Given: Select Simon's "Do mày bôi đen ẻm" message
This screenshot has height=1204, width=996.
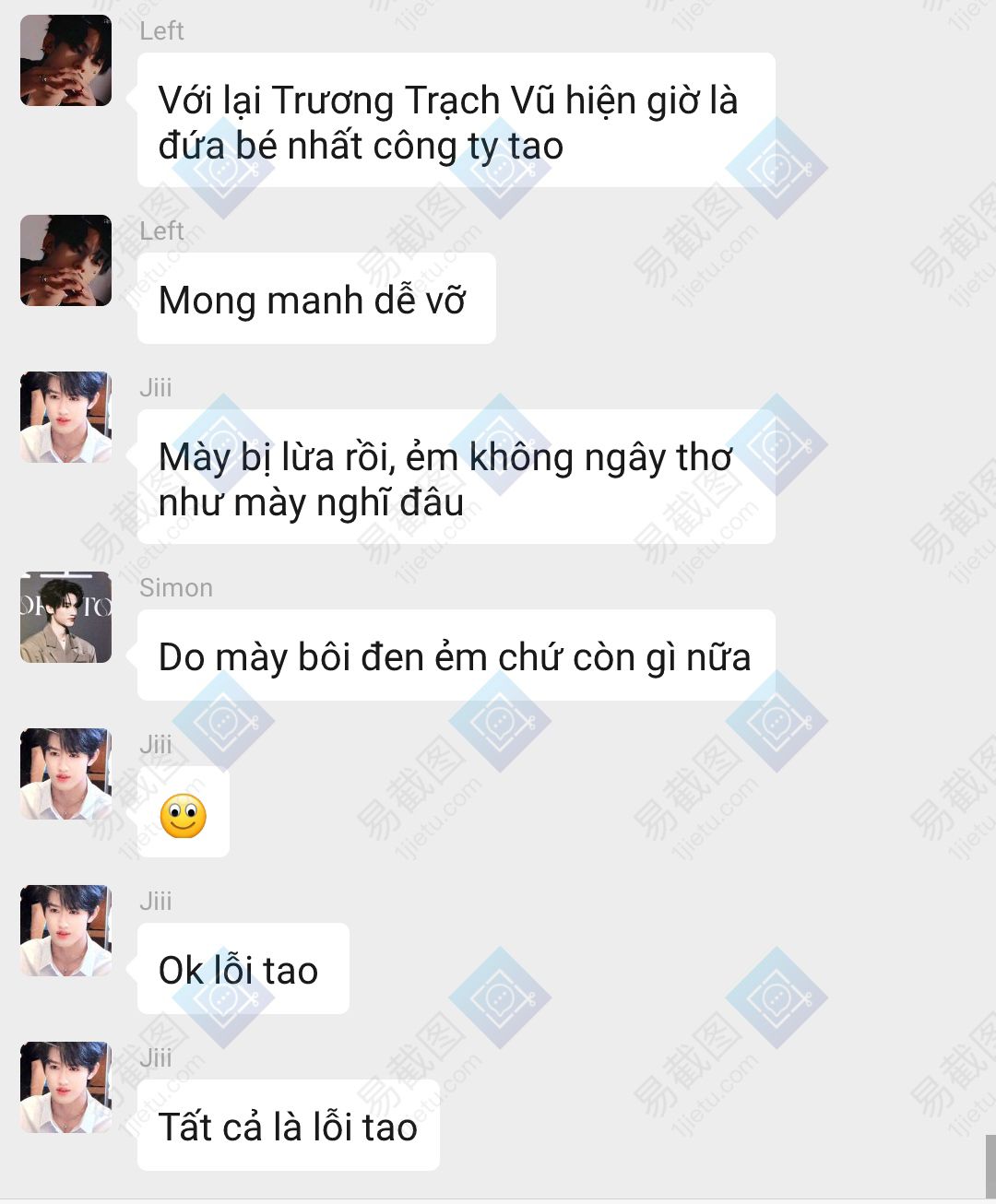Looking at the screenshot, I should pos(456,655).
